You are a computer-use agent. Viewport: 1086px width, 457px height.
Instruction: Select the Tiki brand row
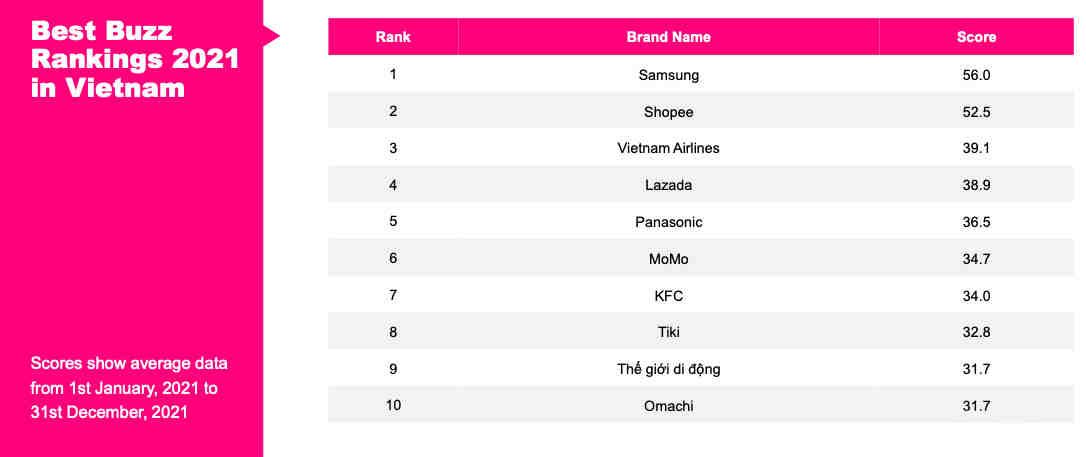[668, 332]
